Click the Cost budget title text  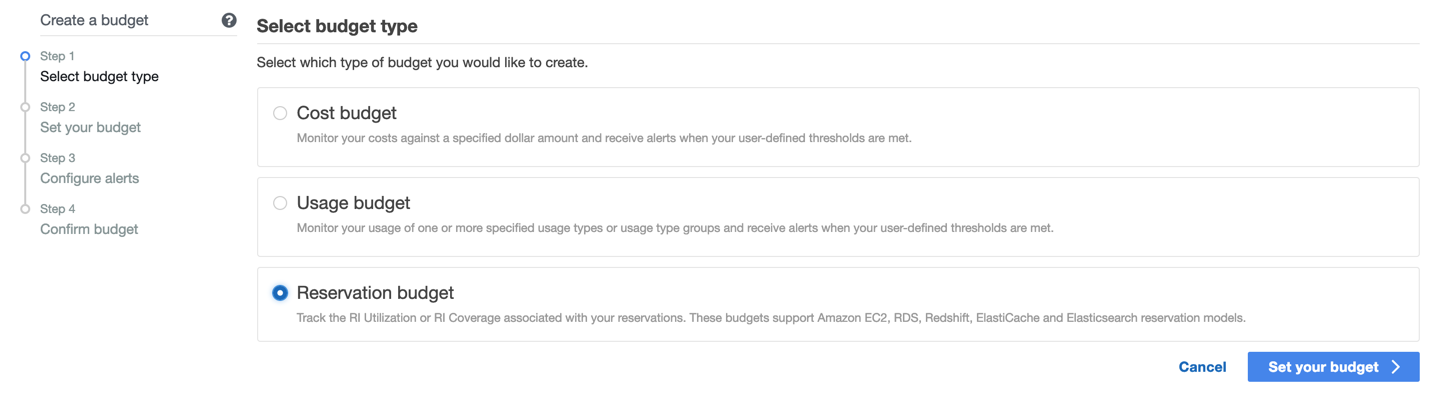click(x=346, y=113)
